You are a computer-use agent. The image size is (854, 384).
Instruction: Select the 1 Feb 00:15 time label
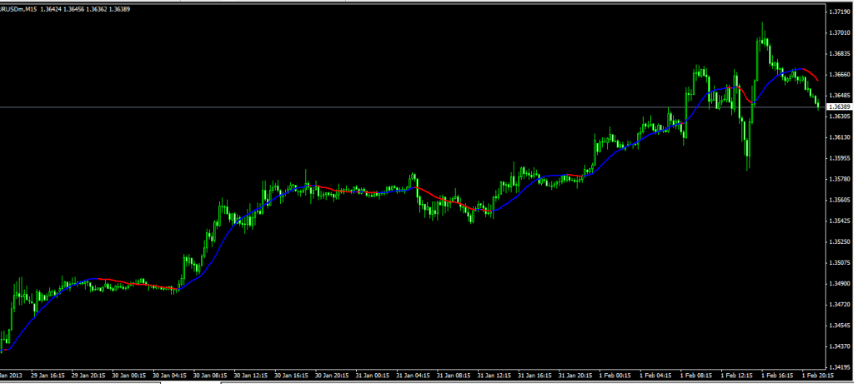[x=615, y=376]
